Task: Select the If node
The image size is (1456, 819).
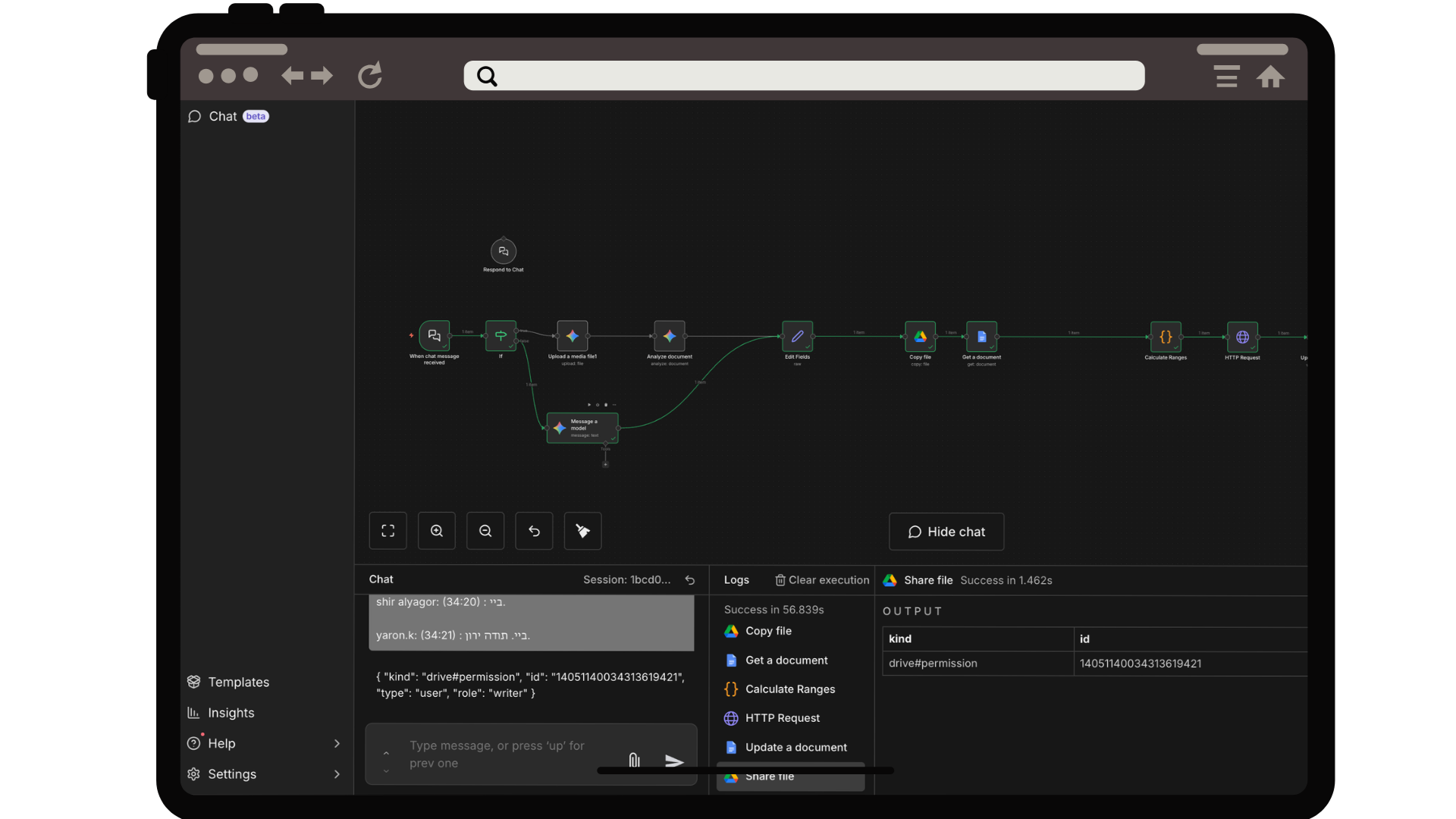Action: point(500,335)
